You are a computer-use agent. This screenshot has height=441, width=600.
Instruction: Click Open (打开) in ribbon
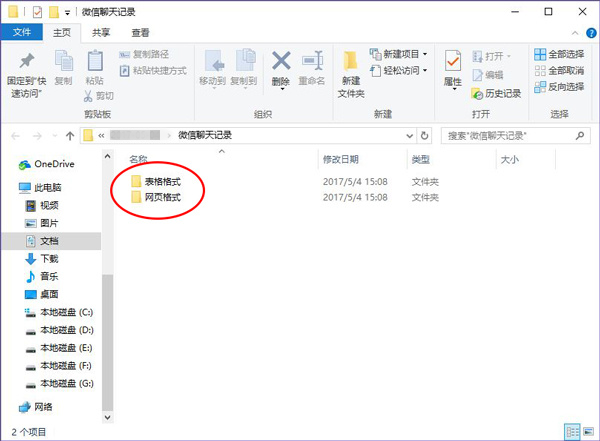pos(491,56)
